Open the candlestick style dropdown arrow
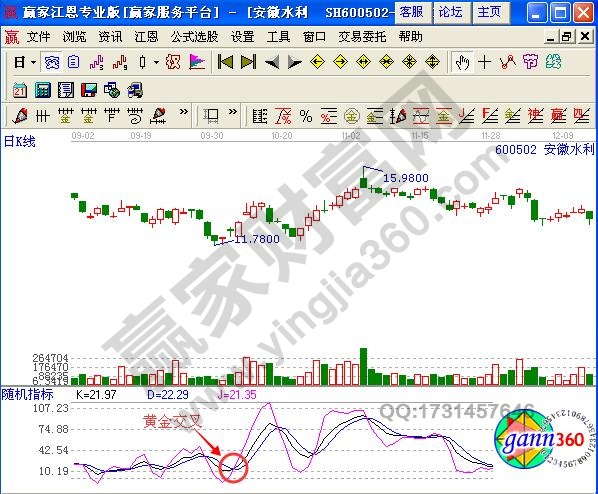Image resolution: width=598 pixels, height=494 pixels. point(156,62)
